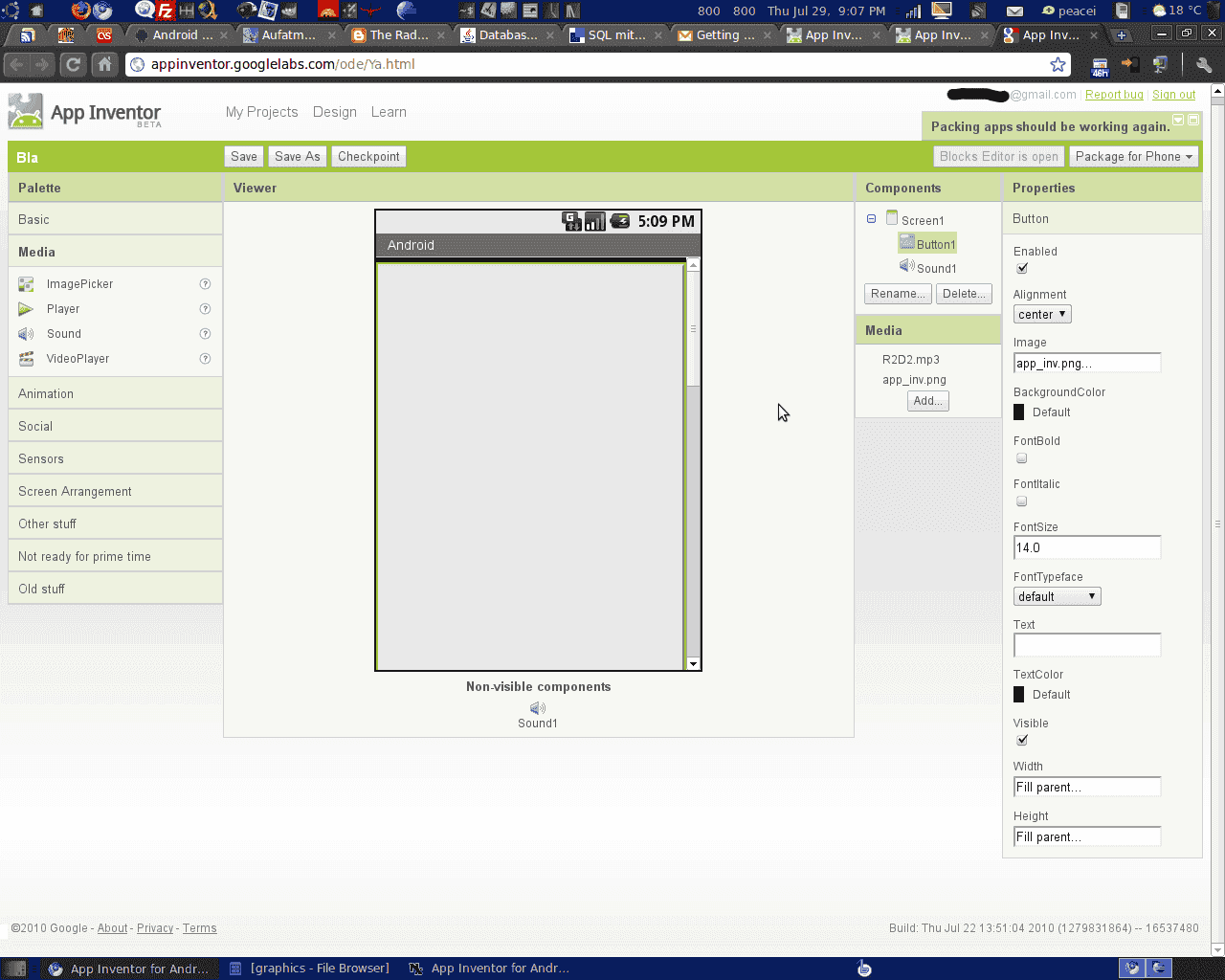This screenshot has width=1225, height=980.
Task: Click Add... under the Media list
Action: (x=928, y=401)
